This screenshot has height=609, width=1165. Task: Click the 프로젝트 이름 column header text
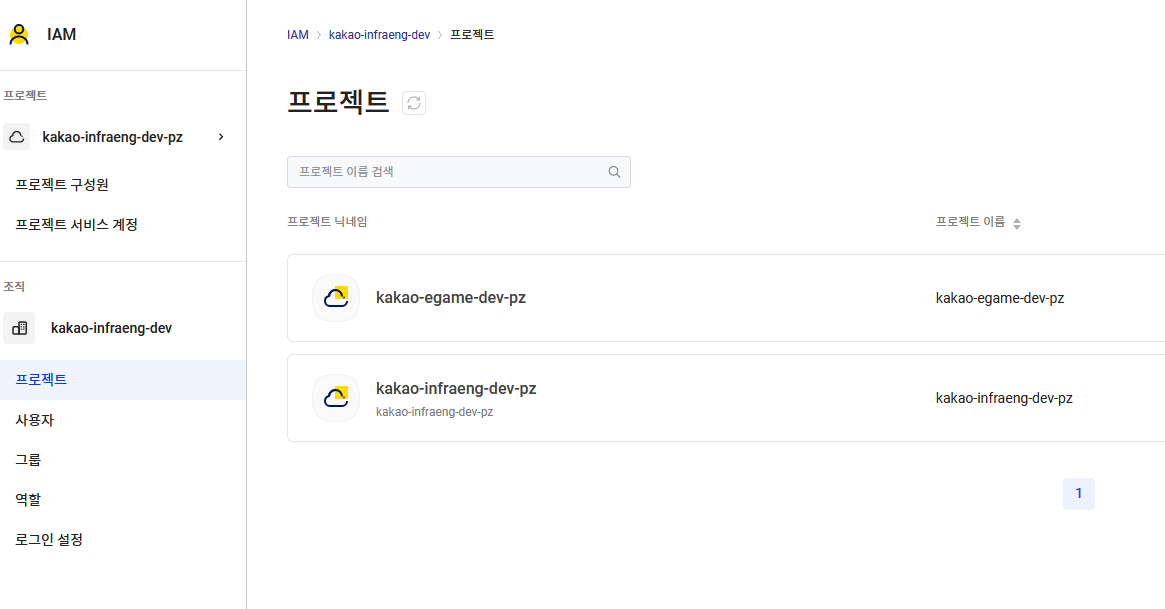tap(970, 221)
